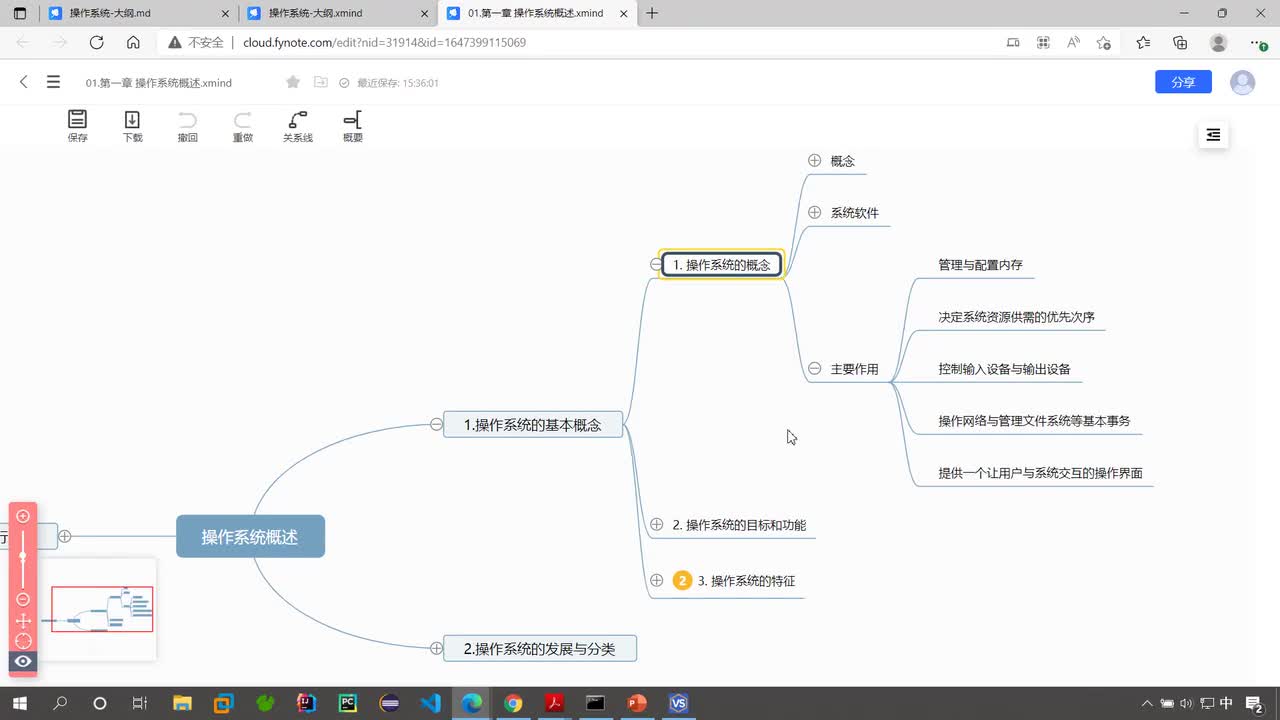Open PyCharm from the taskbar

point(348,703)
